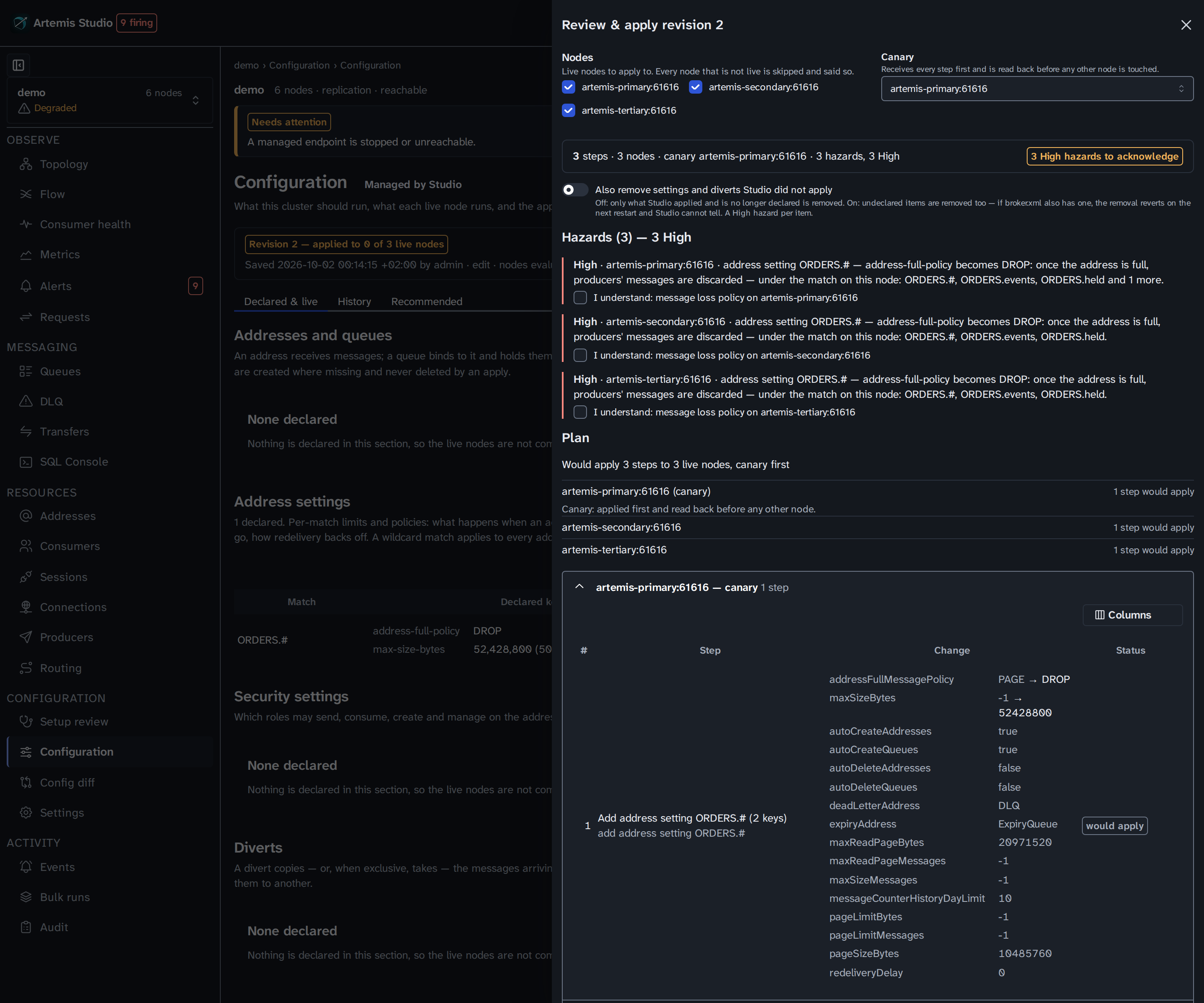Open Audit clipboard icon
Screen dimensions: 1204x1003
coord(26,927)
